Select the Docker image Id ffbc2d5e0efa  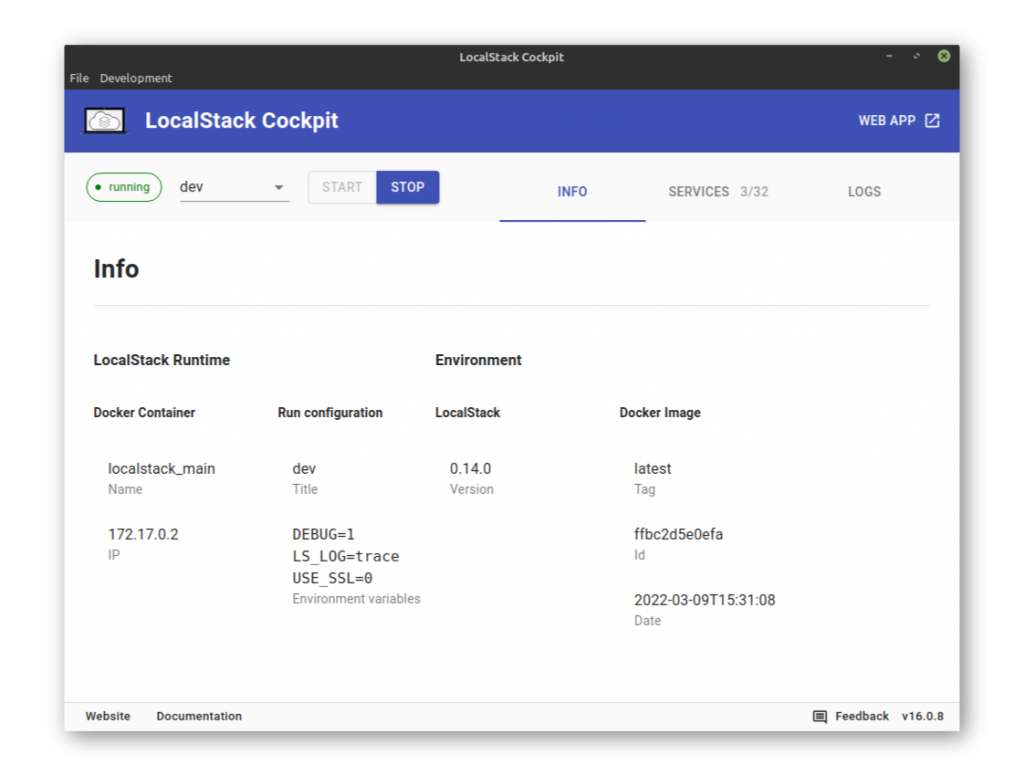click(679, 534)
